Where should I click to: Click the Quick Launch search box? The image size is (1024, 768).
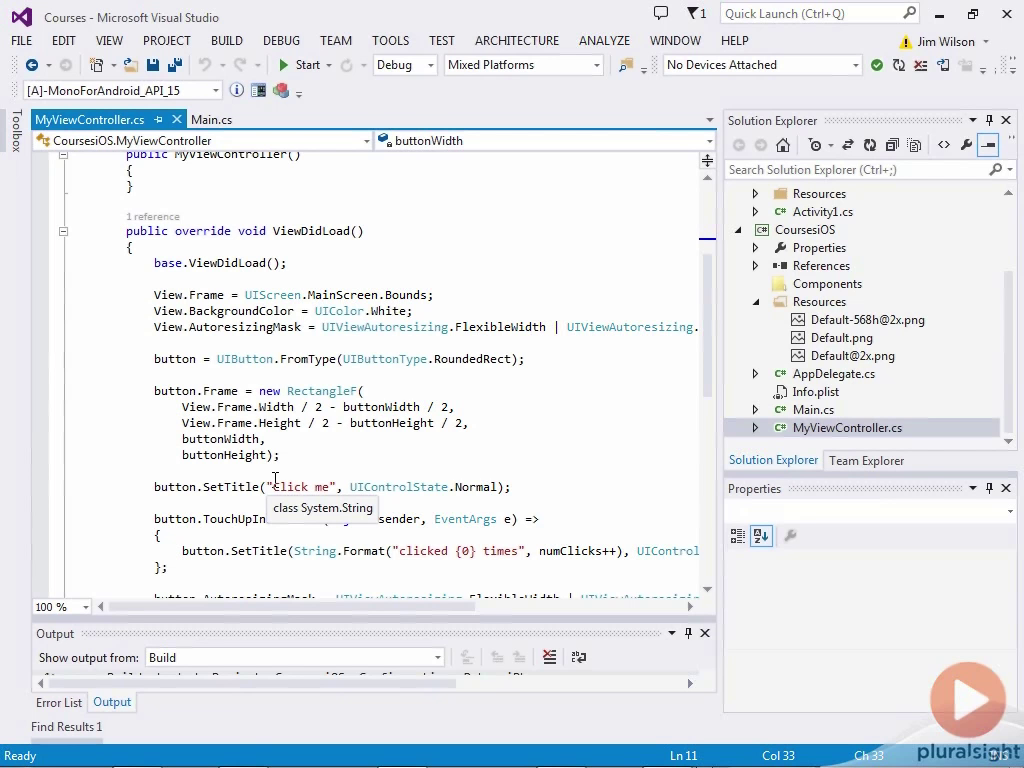click(820, 14)
